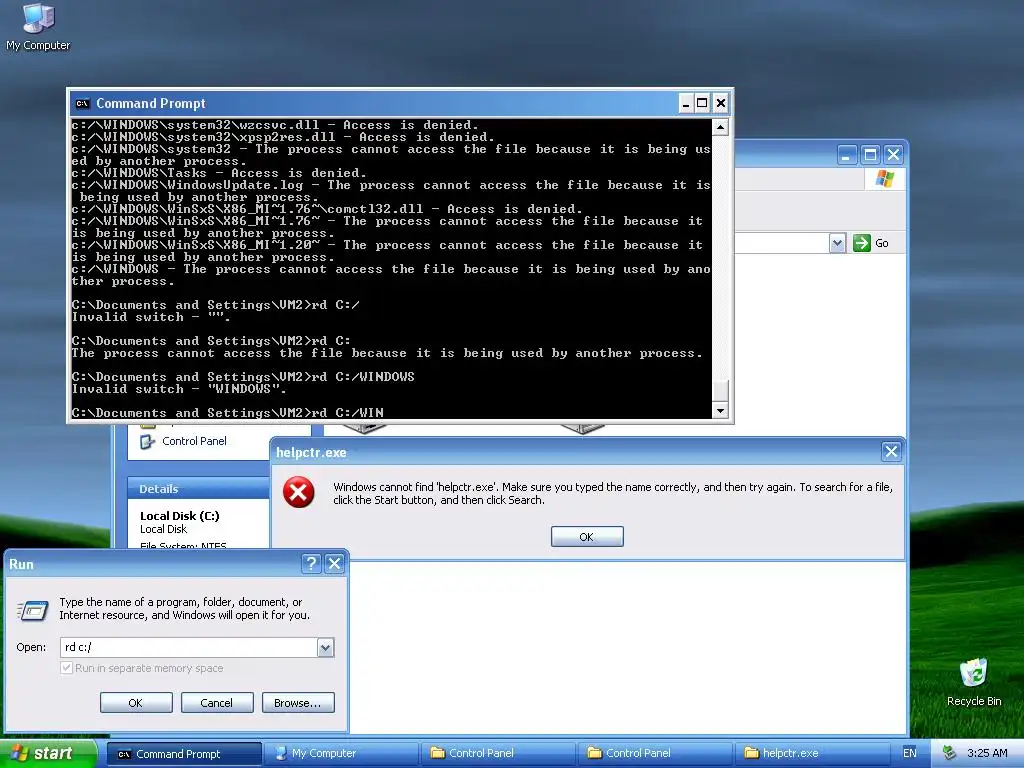The image size is (1024, 768).
Task: Click the Open text field in Run dialog
Action: click(x=189, y=647)
